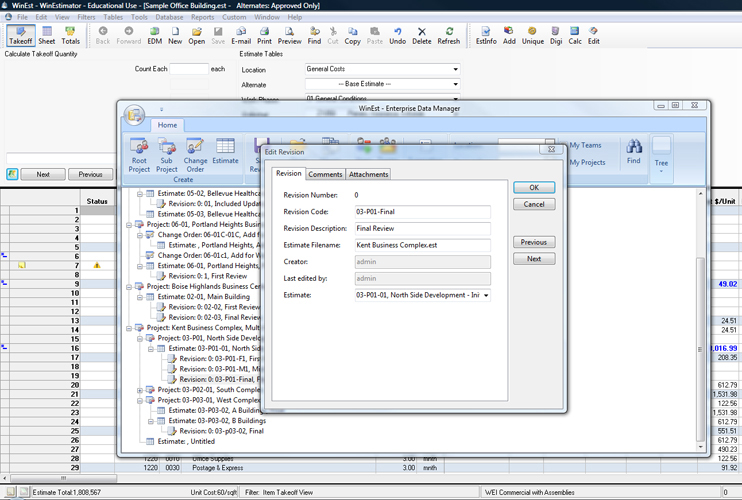The height and width of the screenshot is (500, 742).
Task: Click Previous in Edit Revision dialog
Action: [x=534, y=242]
